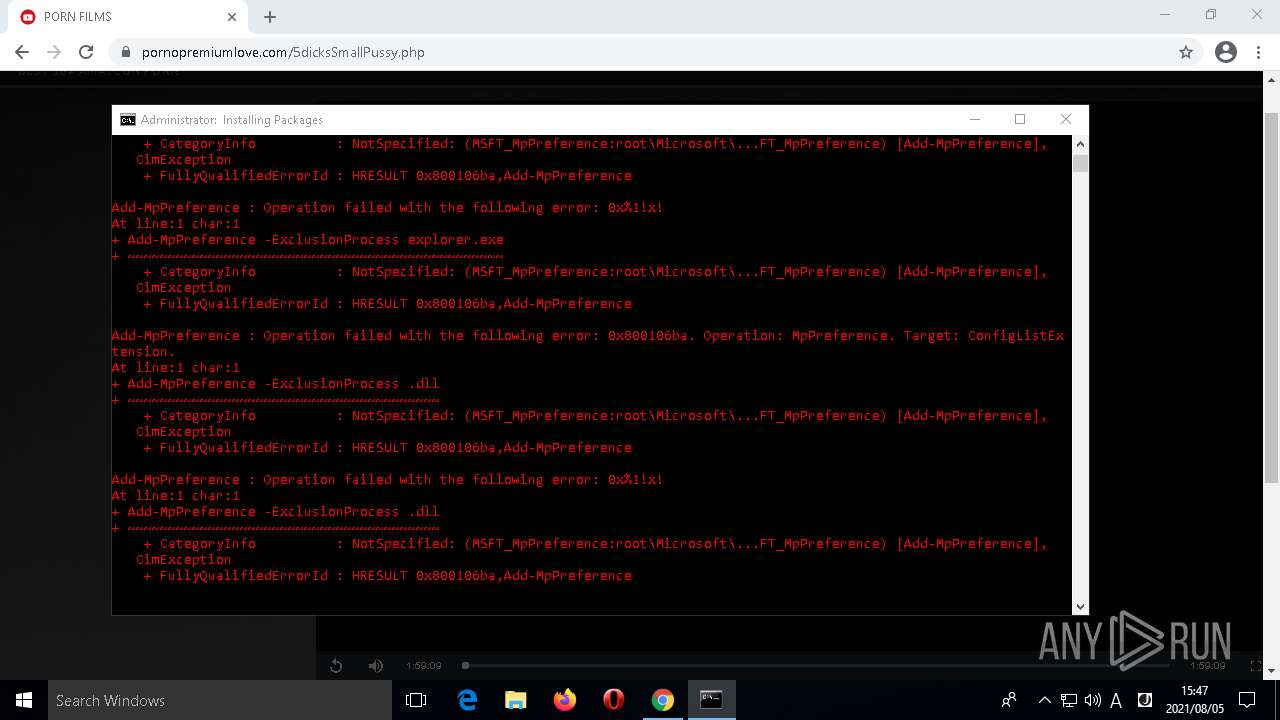Viewport: 1280px width, 720px height.
Task: Open the Chrome profile avatar menu
Action: [1226, 52]
